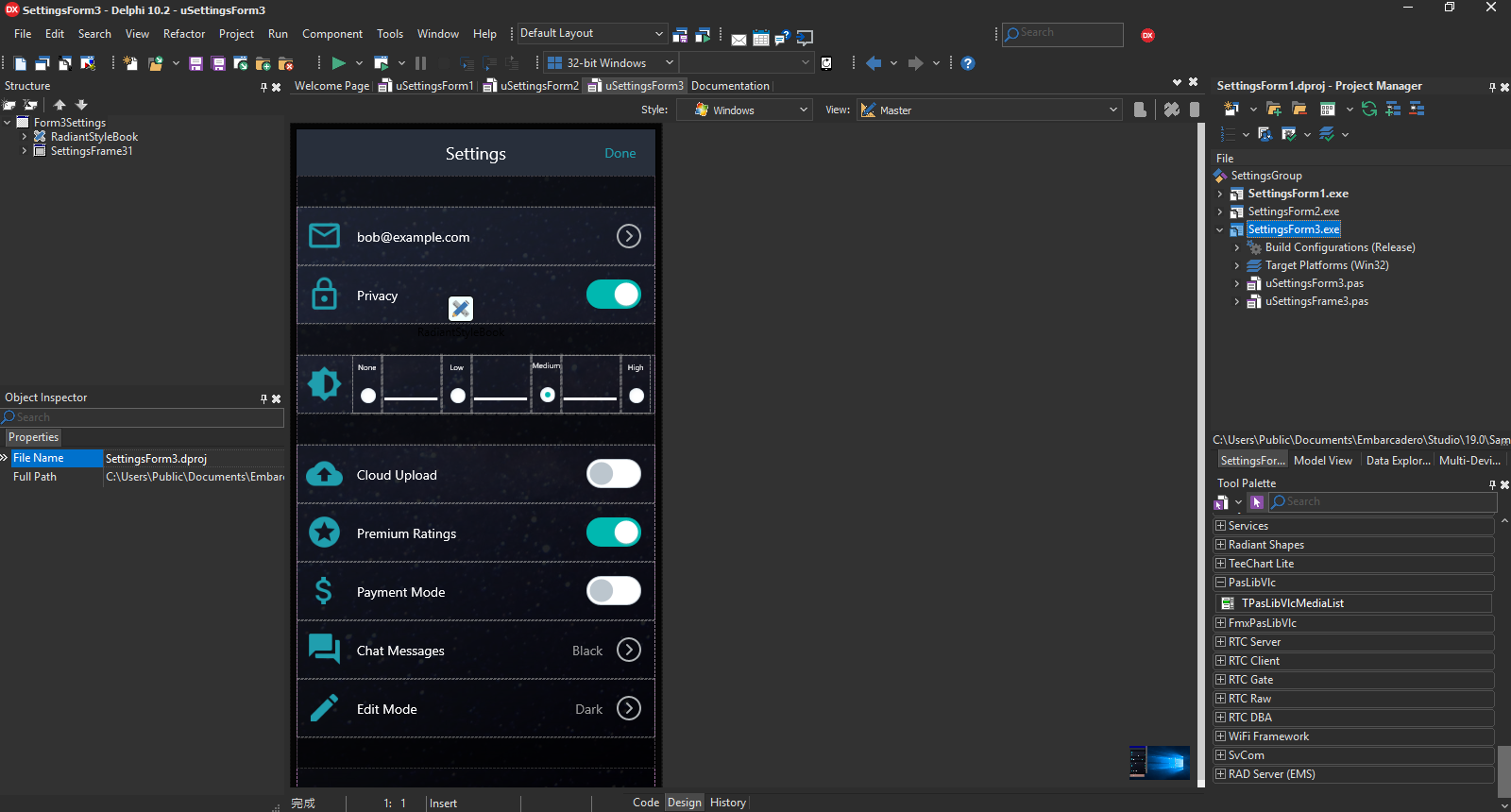Select uSettingsFrame3.pas in Project Manager
This screenshot has width=1511, height=812.
[1316, 301]
